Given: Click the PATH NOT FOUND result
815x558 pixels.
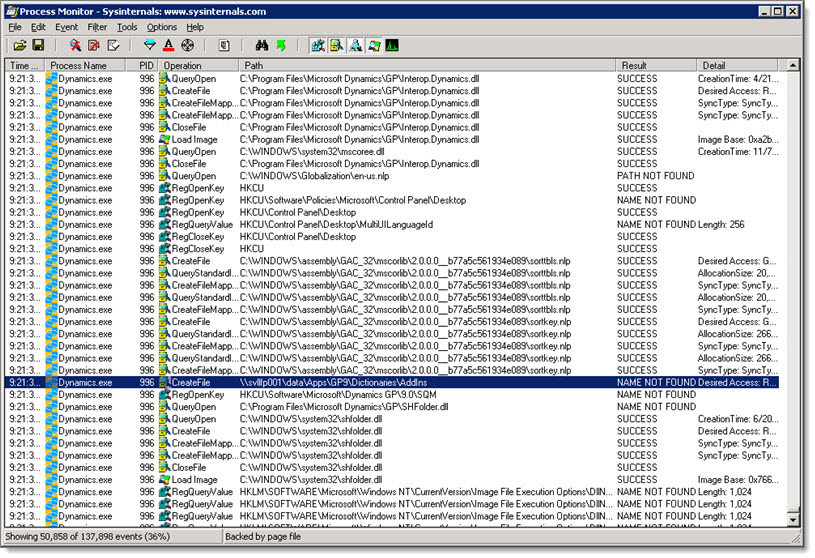Looking at the screenshot, I should tap(655, 176).
